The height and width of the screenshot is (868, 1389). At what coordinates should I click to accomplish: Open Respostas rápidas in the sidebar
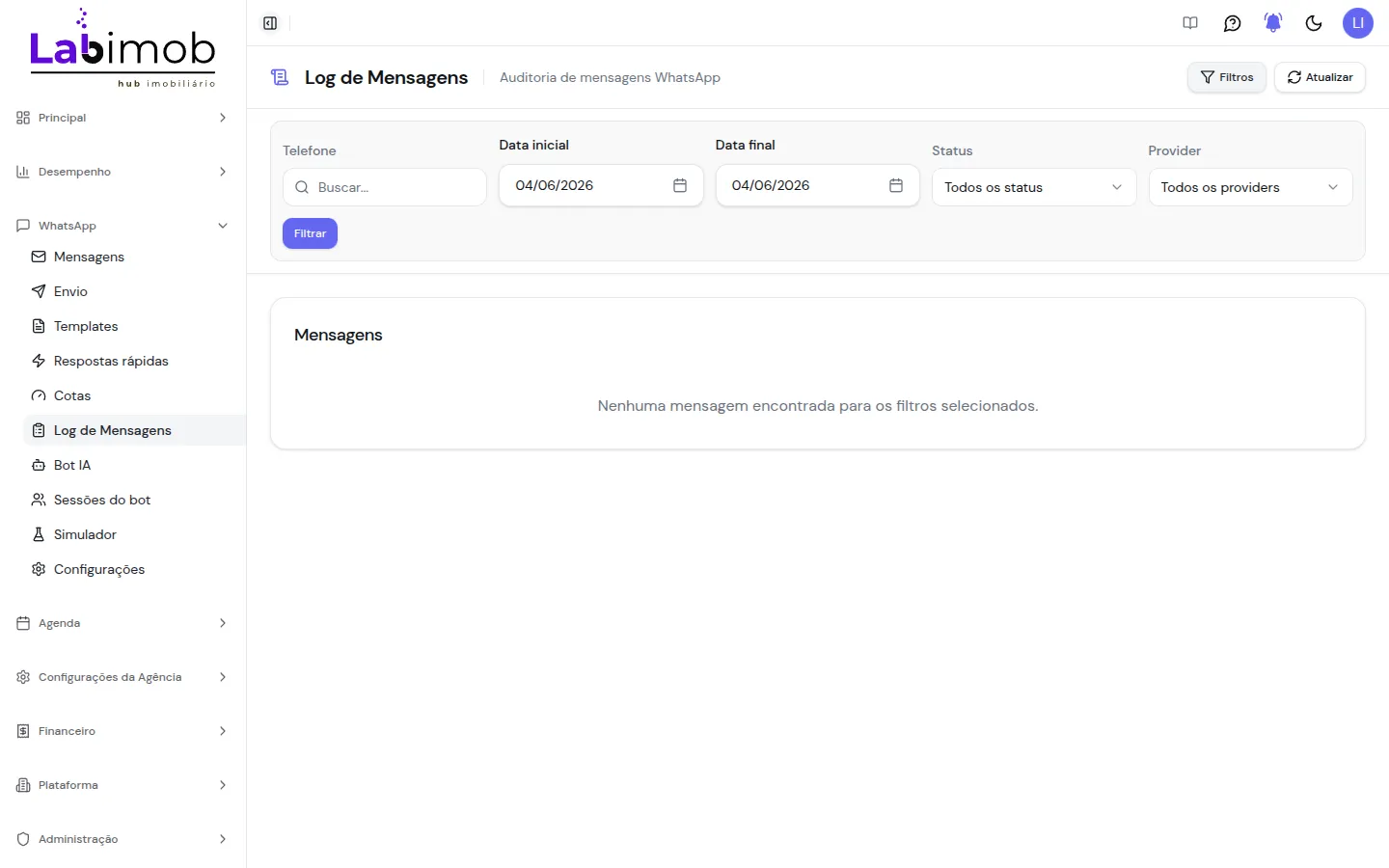(x=134, y=361)
